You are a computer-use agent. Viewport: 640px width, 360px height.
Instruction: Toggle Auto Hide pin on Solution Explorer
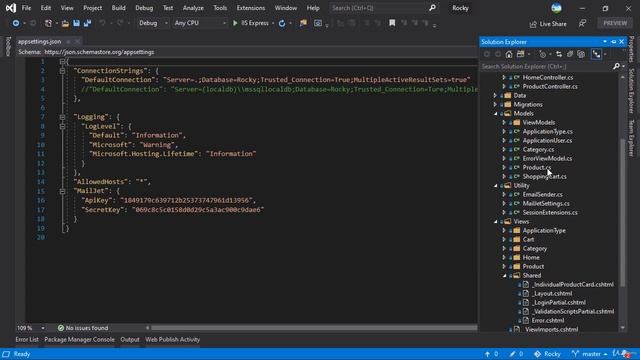pyautogui.click(x=613, y=42)
